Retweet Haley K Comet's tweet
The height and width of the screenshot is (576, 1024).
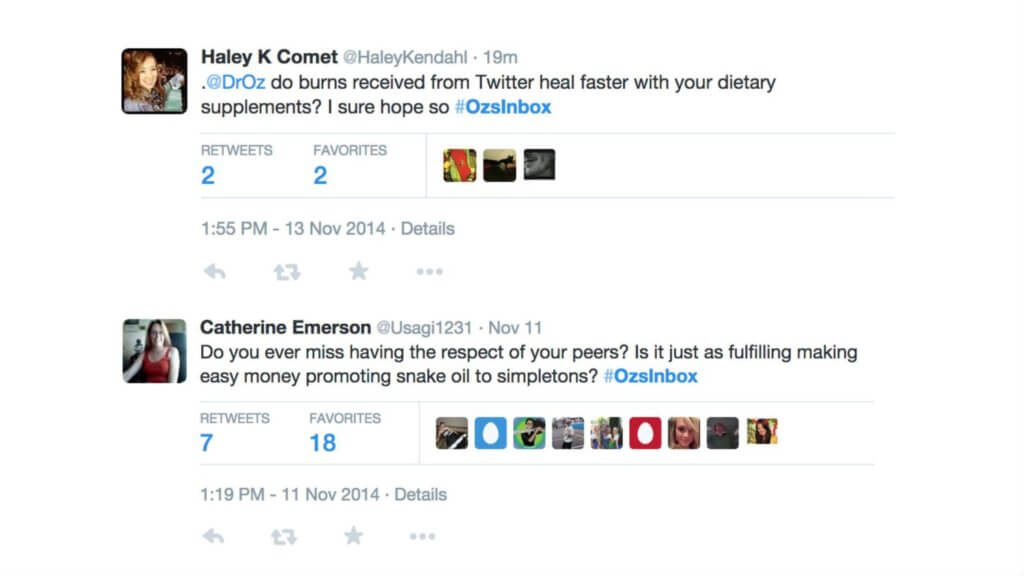[x=286, y=272]
